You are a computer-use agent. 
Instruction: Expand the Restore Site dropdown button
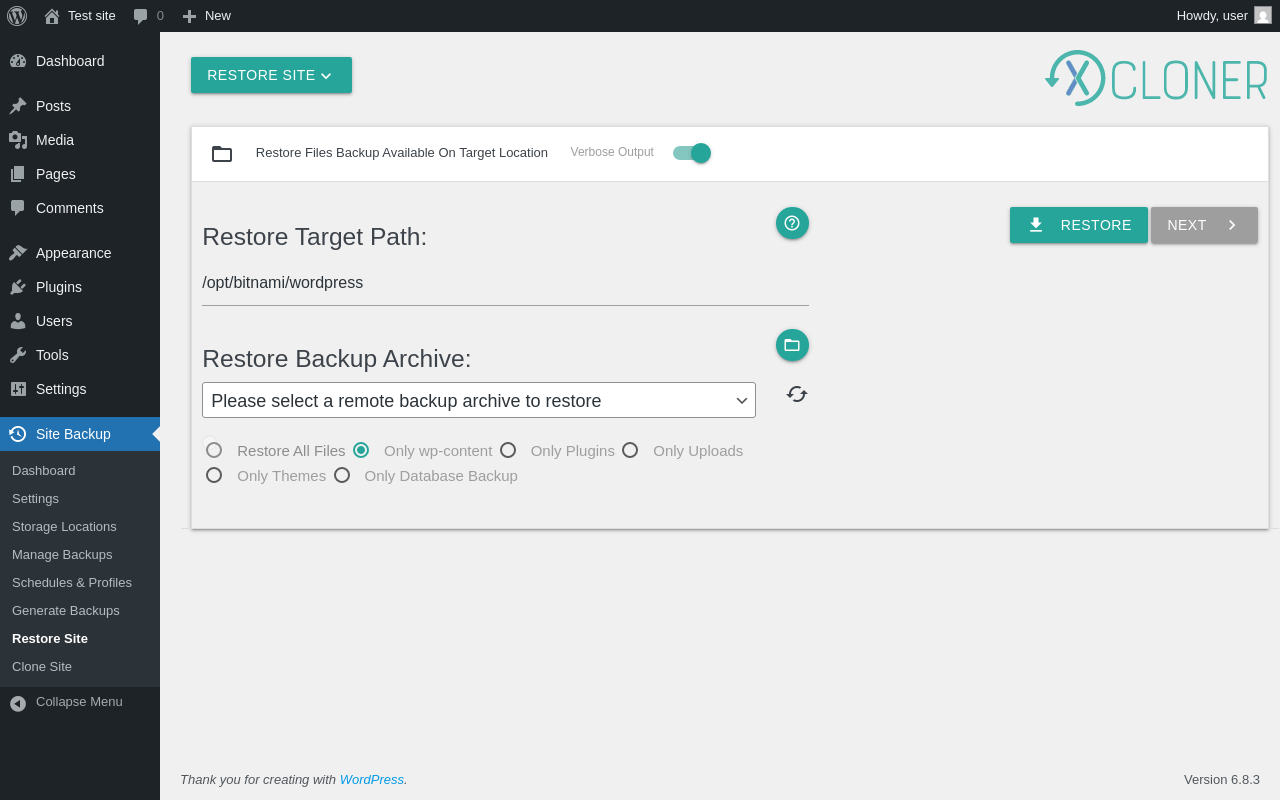(271, 75)
